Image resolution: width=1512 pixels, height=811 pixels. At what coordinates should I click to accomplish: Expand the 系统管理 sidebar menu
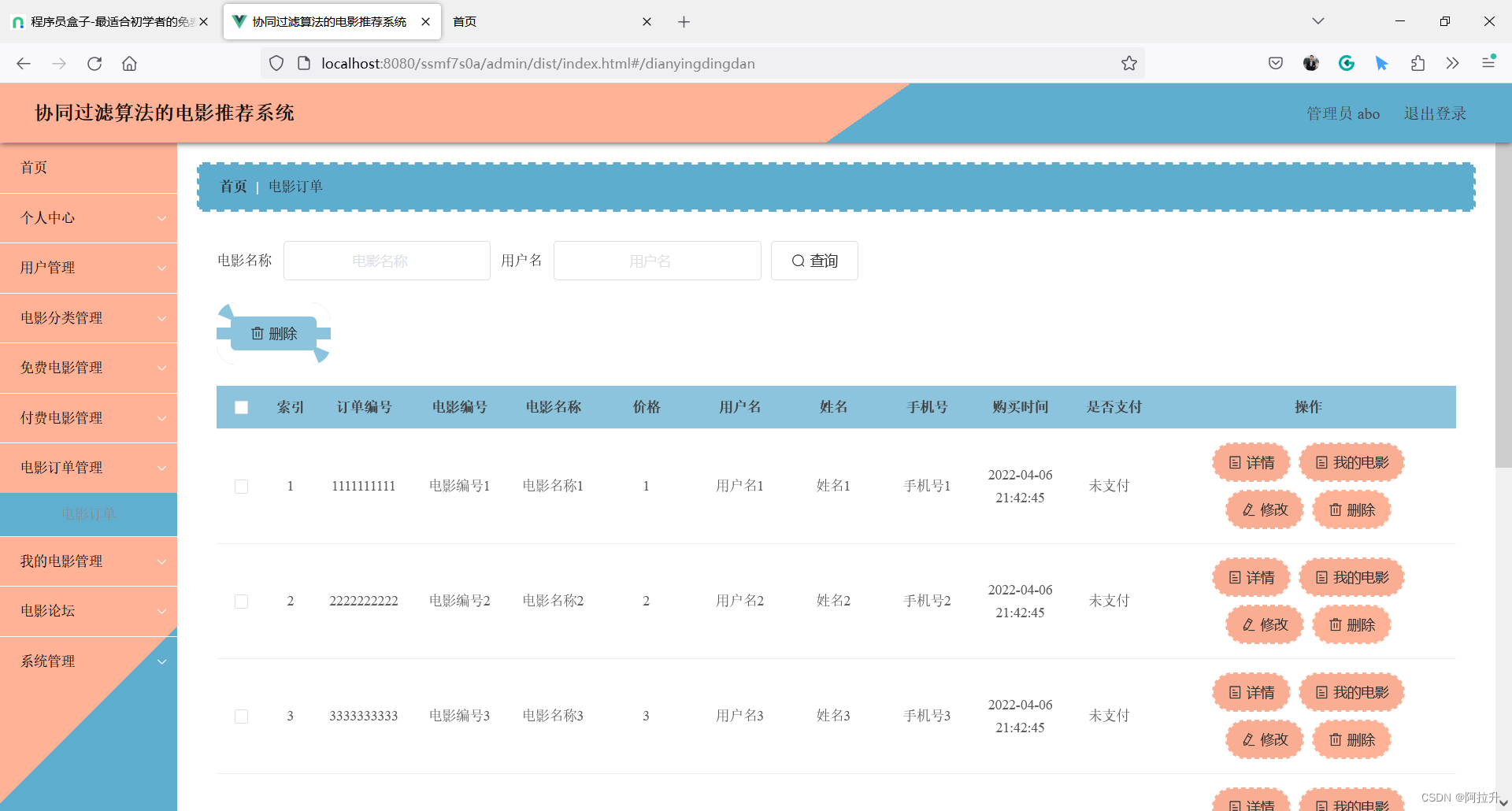(88, 661)
